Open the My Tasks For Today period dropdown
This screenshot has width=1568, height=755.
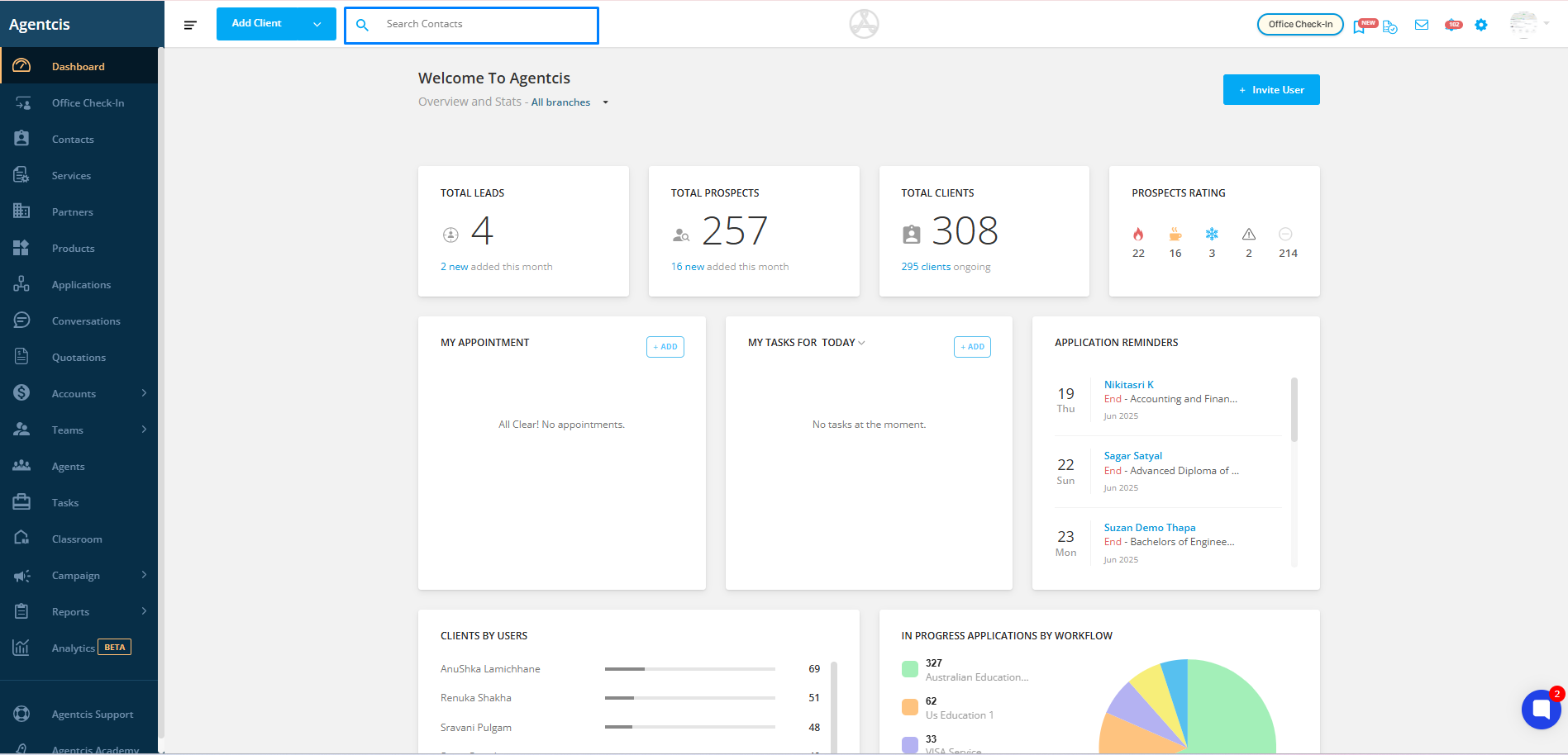[843, 343]
